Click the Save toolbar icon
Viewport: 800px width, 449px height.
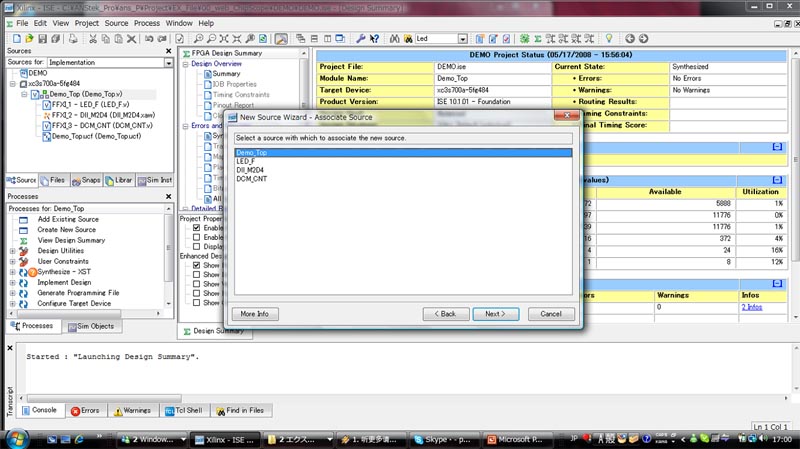[x=42, y=39]
